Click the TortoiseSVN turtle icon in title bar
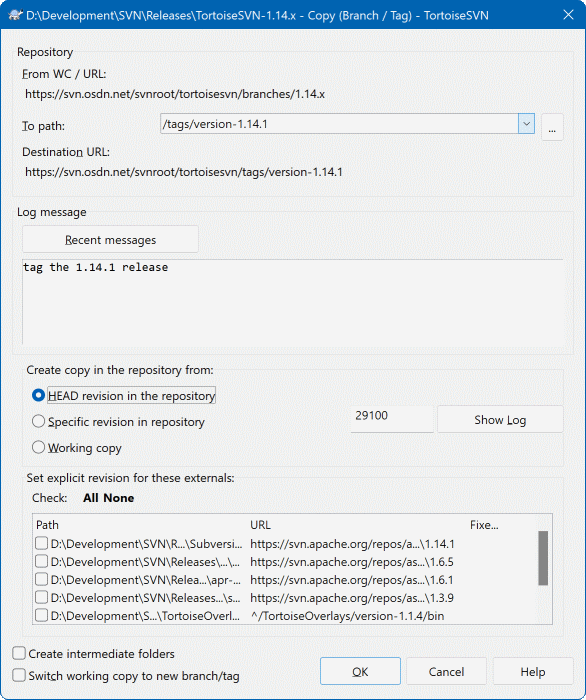 pyautogui.click(x=15, y=15)
